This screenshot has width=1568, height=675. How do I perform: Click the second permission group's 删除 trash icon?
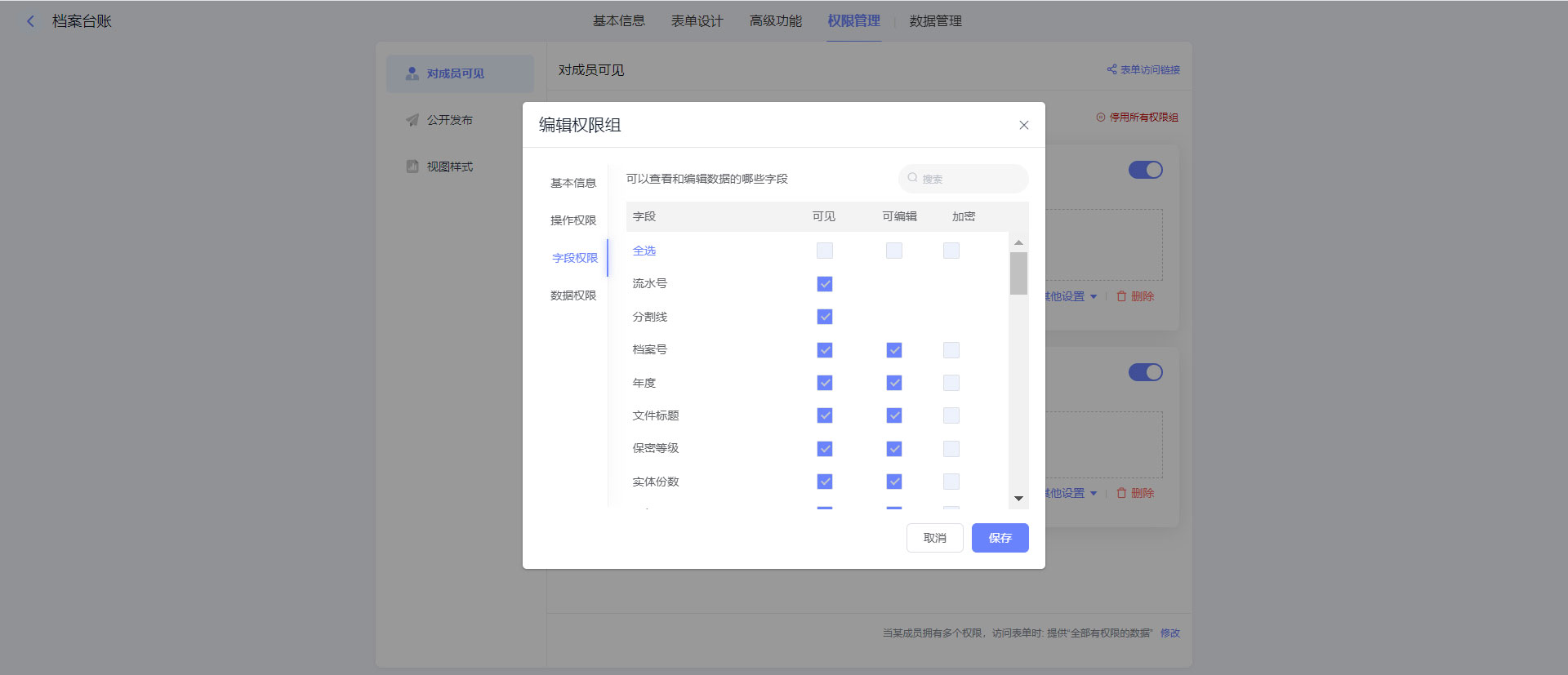(1121, 493)
